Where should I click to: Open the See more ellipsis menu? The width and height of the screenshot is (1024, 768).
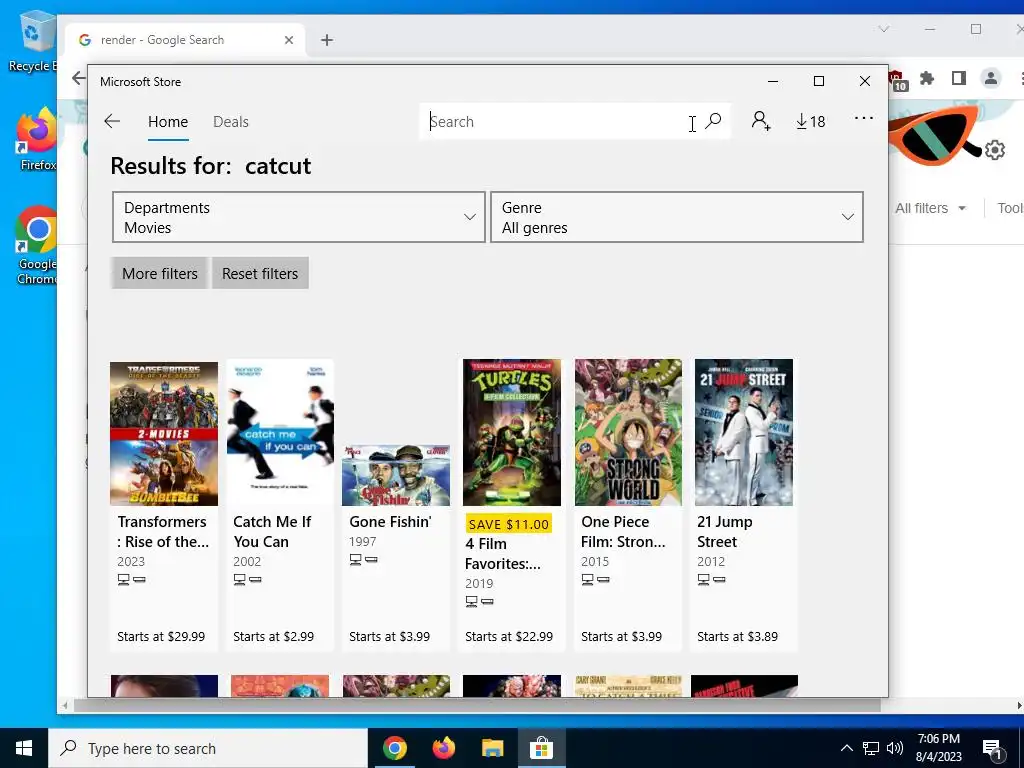point(863,118)
